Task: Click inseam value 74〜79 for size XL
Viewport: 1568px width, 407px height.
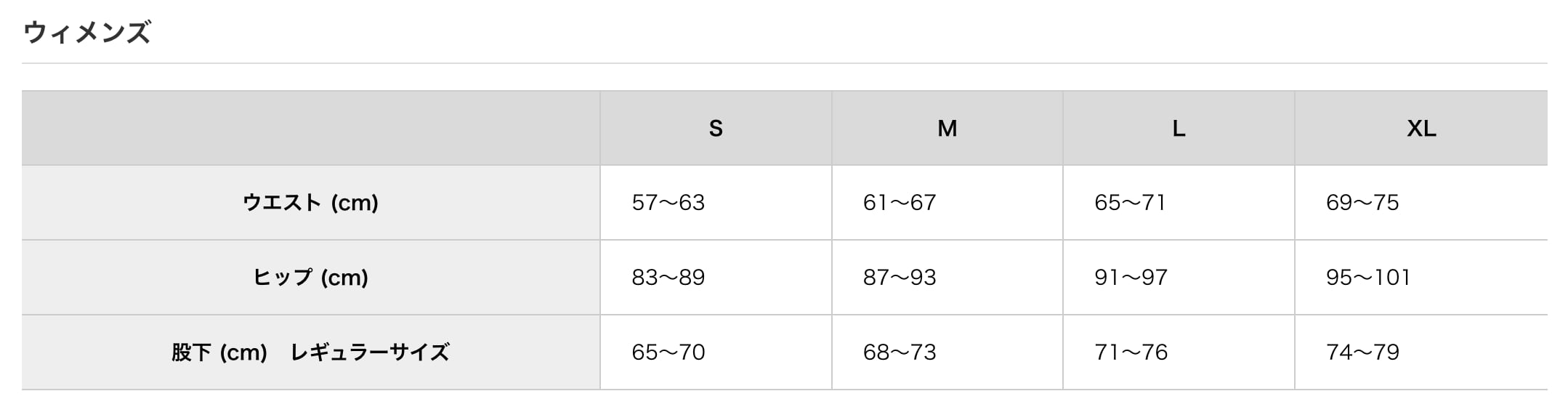Action: [1362, 352]
